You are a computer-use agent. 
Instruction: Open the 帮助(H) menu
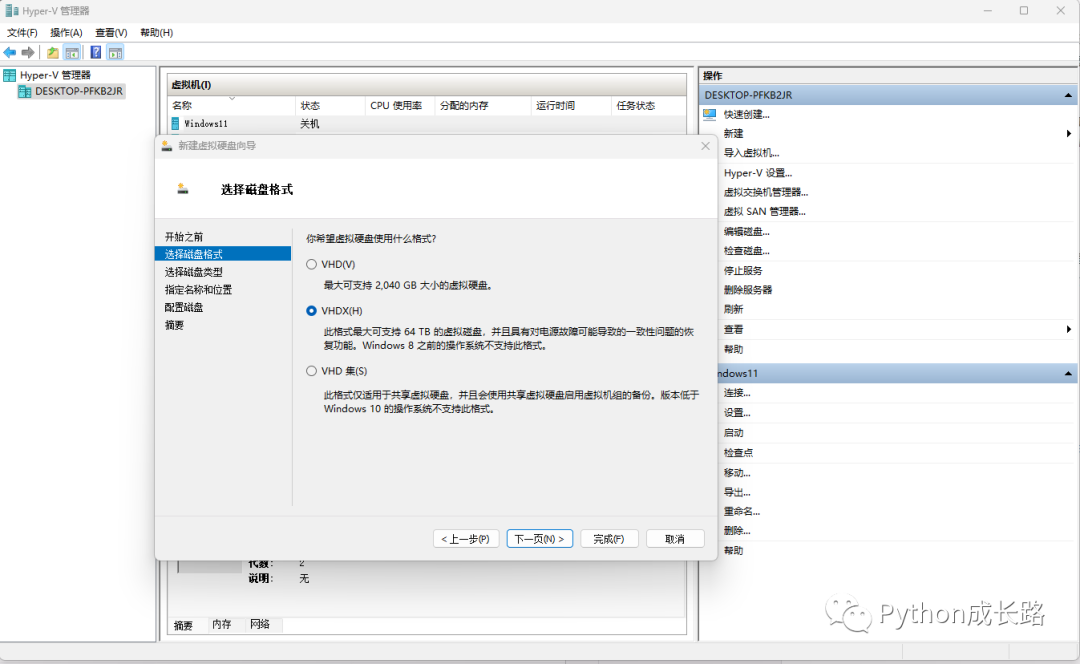(x=156, y=32)
